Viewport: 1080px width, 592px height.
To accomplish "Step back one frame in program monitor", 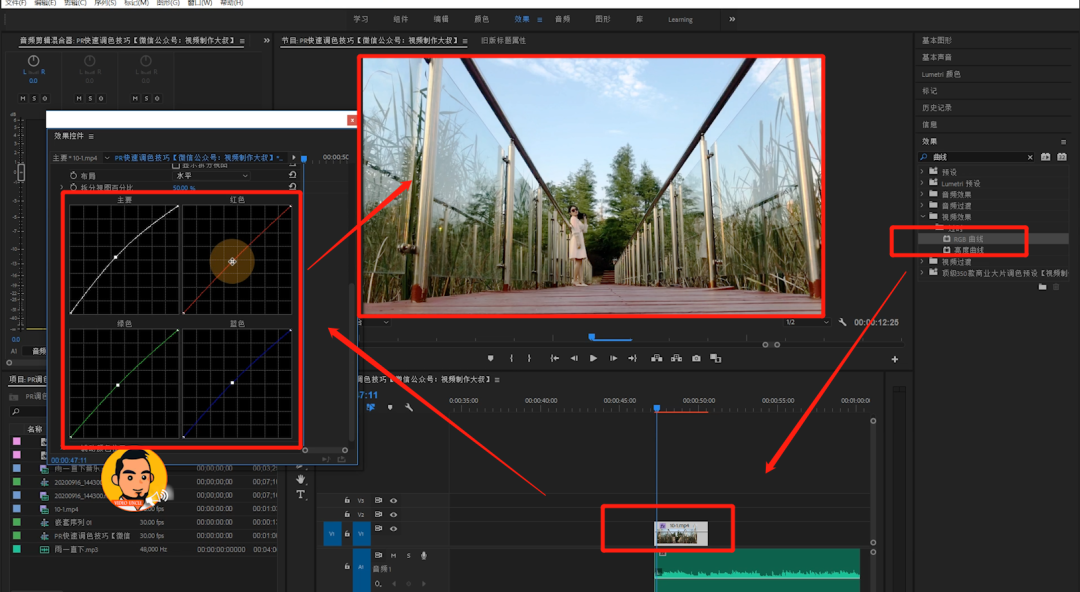I will pyautogui.click(x=574, y=358).
